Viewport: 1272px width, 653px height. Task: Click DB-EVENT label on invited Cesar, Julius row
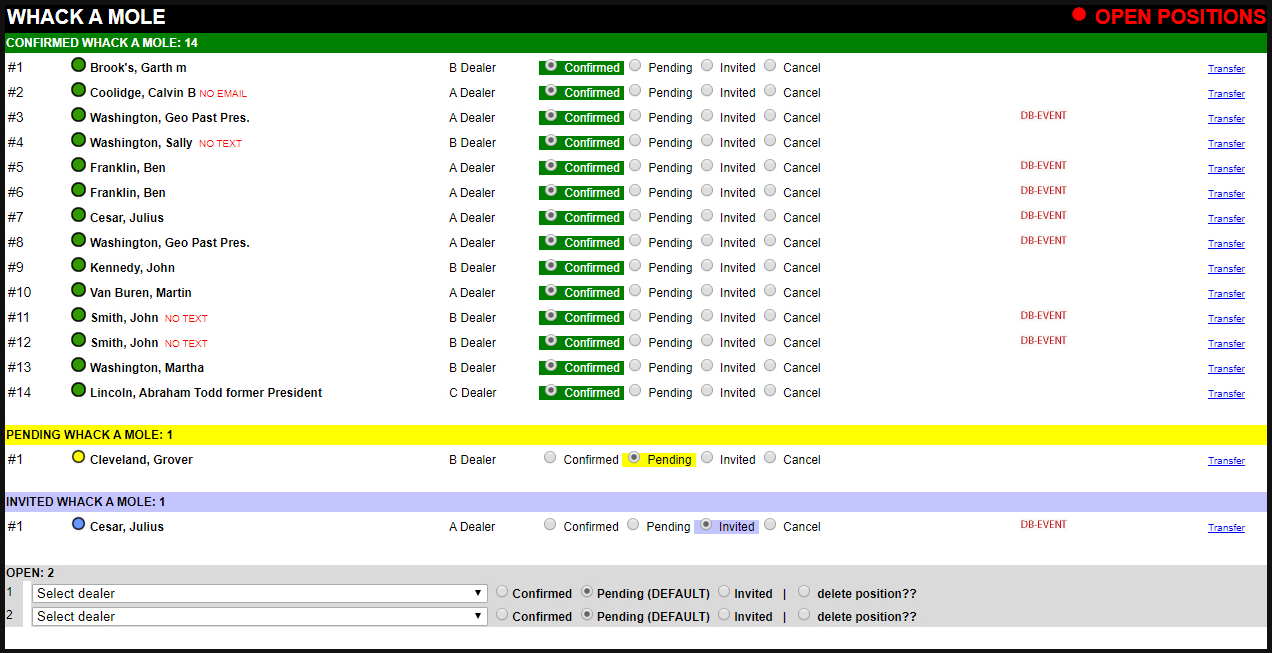1043,525
